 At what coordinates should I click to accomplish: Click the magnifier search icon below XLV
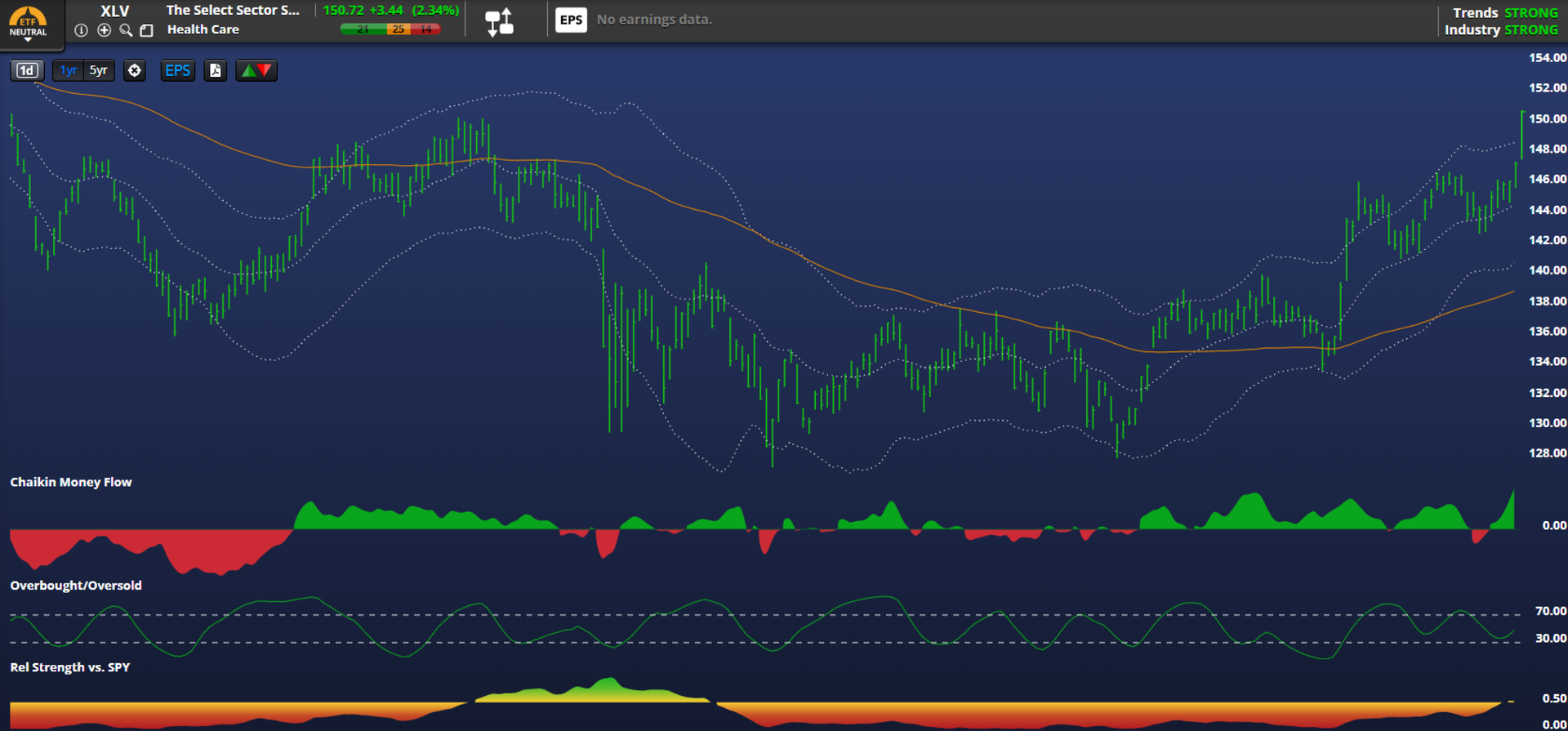tap(126, 30)
